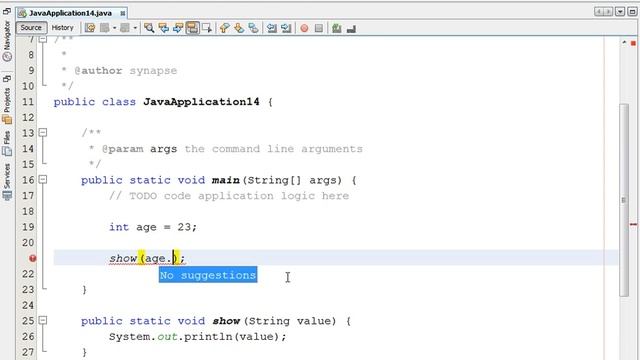Click the underlined show call on line 21
The image size is (640, 360).
[122, 258]
